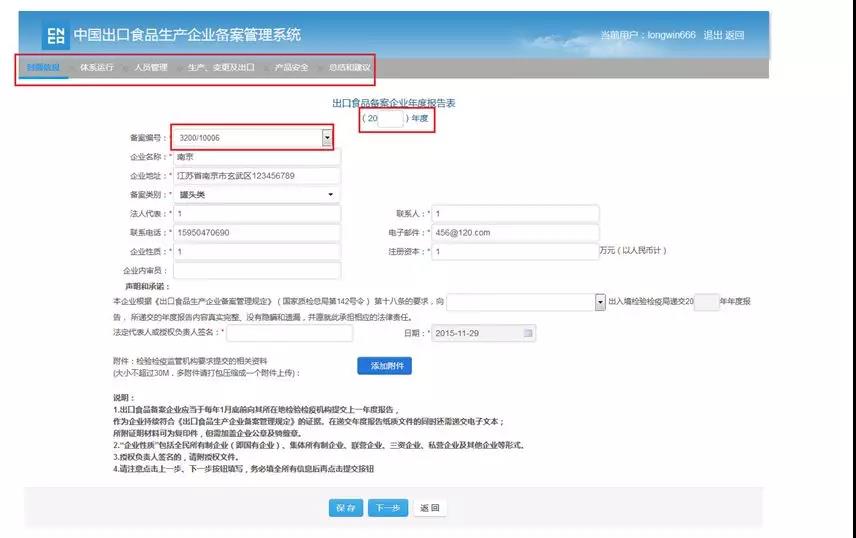Click the 联系电话 field with 15950470690
Image resolution: width=856 pixels, height=538 pixels.
point(257,233)
